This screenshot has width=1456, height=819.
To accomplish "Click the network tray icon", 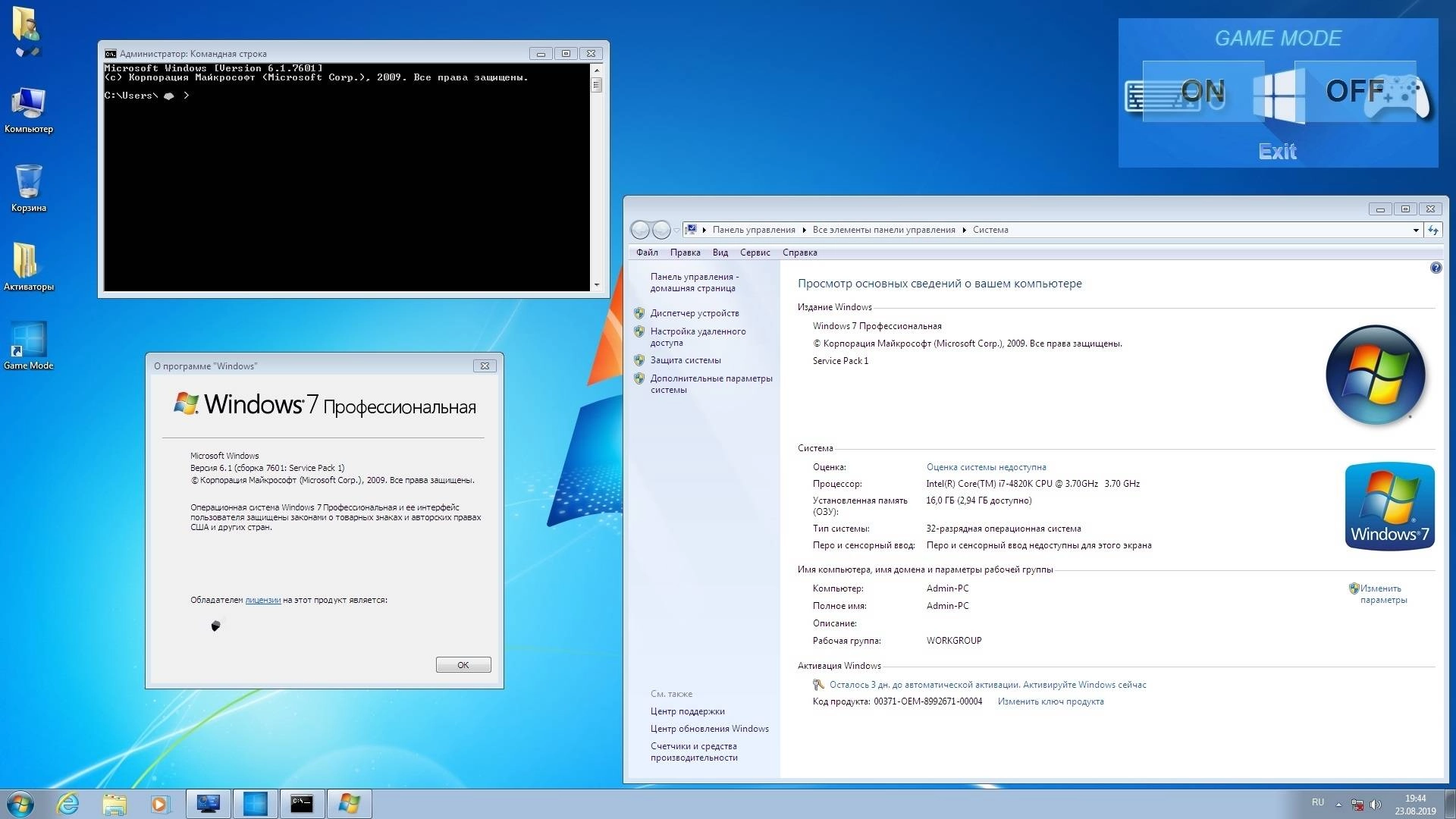I will (1357, 804).
